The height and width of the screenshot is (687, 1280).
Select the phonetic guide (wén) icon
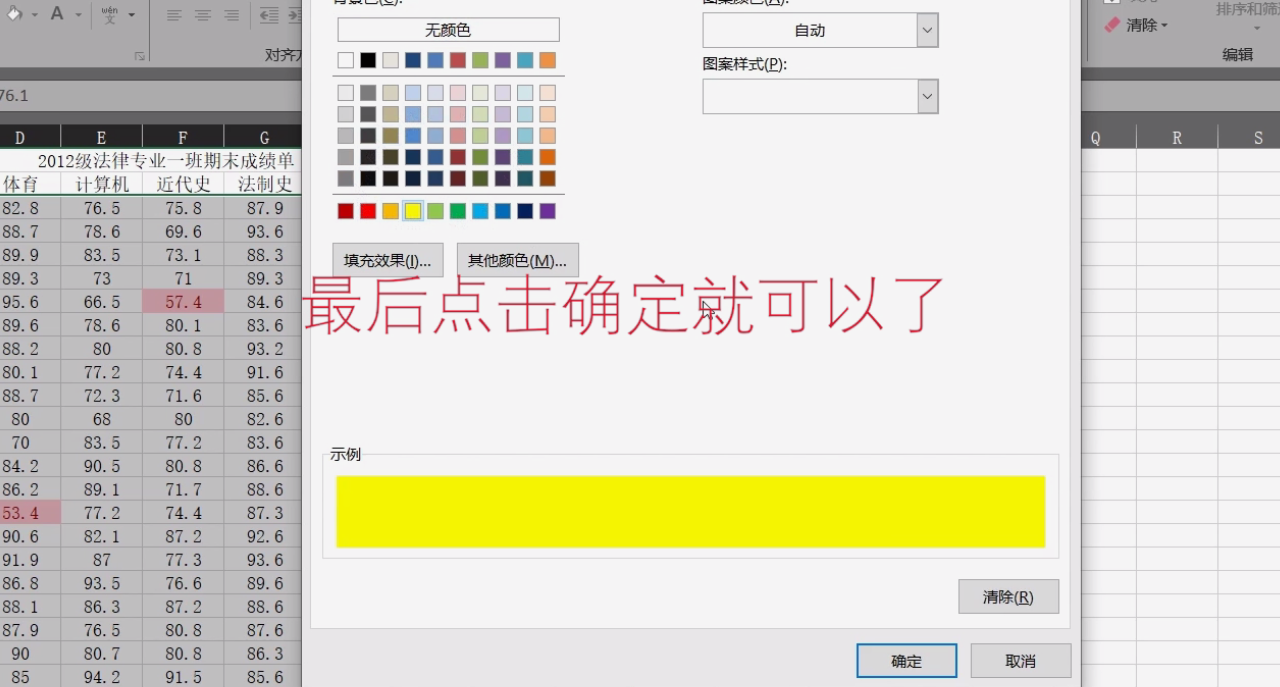pos(110,15)
